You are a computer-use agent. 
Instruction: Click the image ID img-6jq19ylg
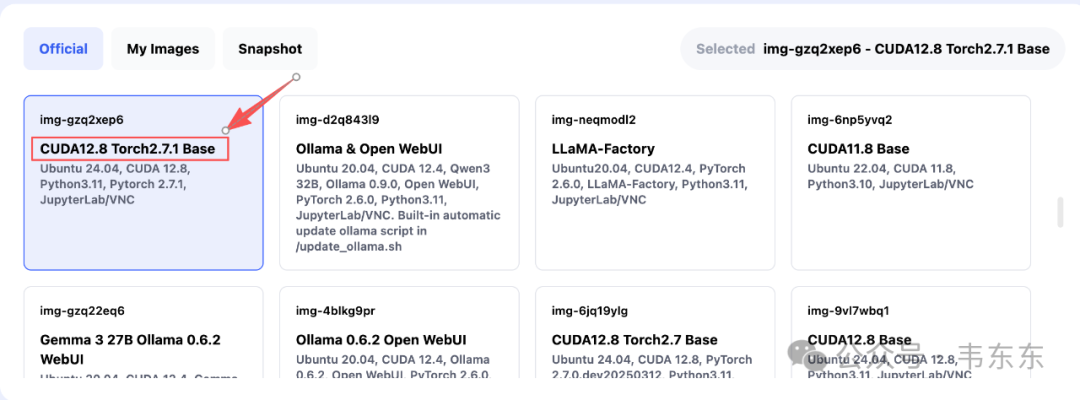590,310
